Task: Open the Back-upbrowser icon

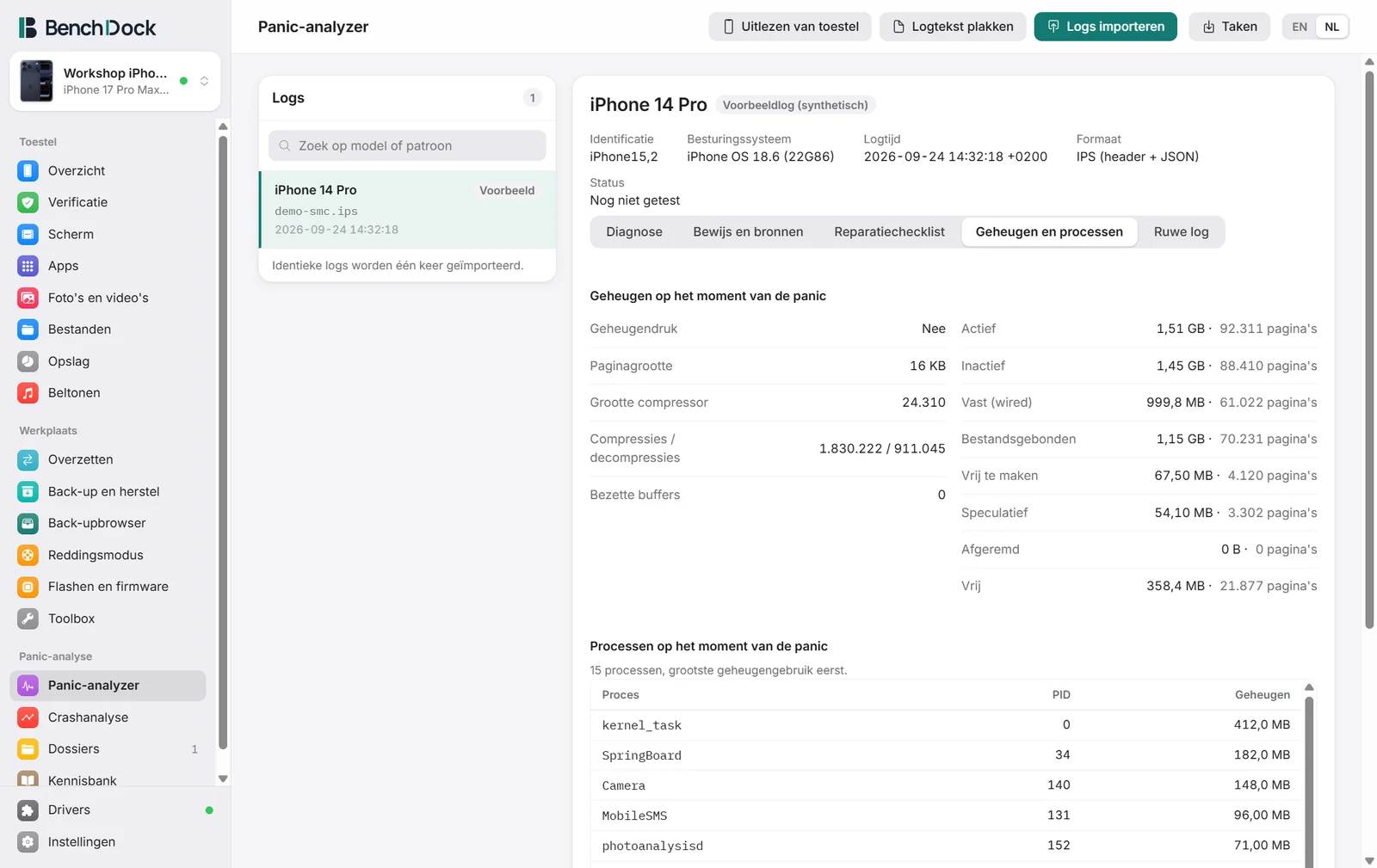Action: (x=28, y=523)
